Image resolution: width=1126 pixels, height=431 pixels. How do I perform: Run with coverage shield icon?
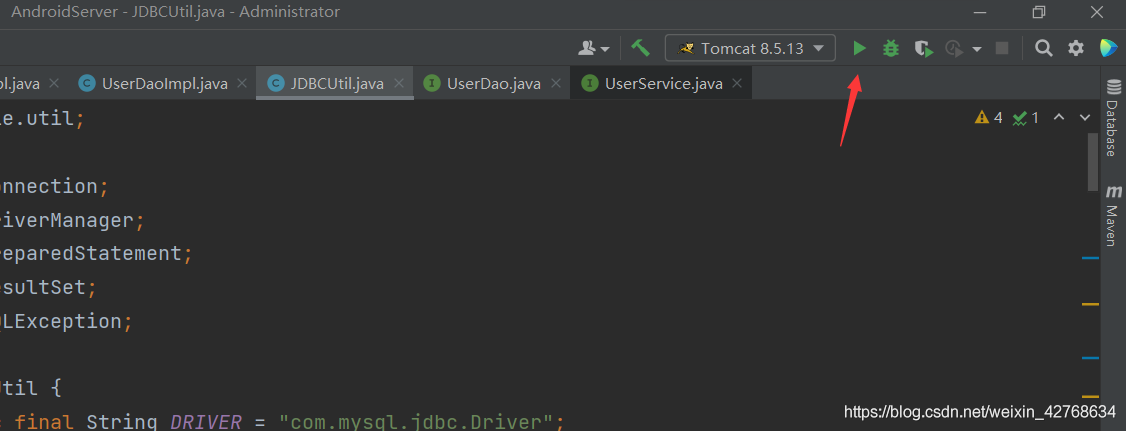(923, 48)
